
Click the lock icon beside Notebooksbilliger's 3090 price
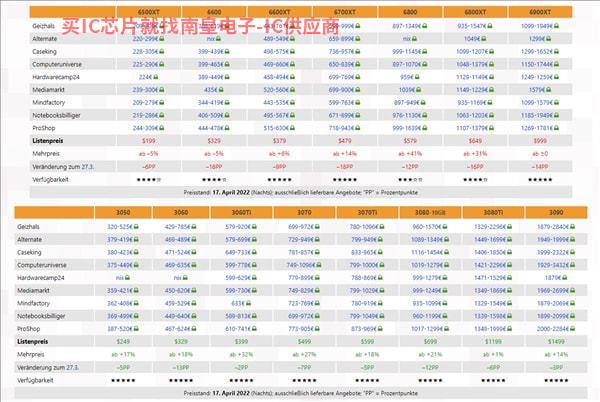tap(572, 316)
